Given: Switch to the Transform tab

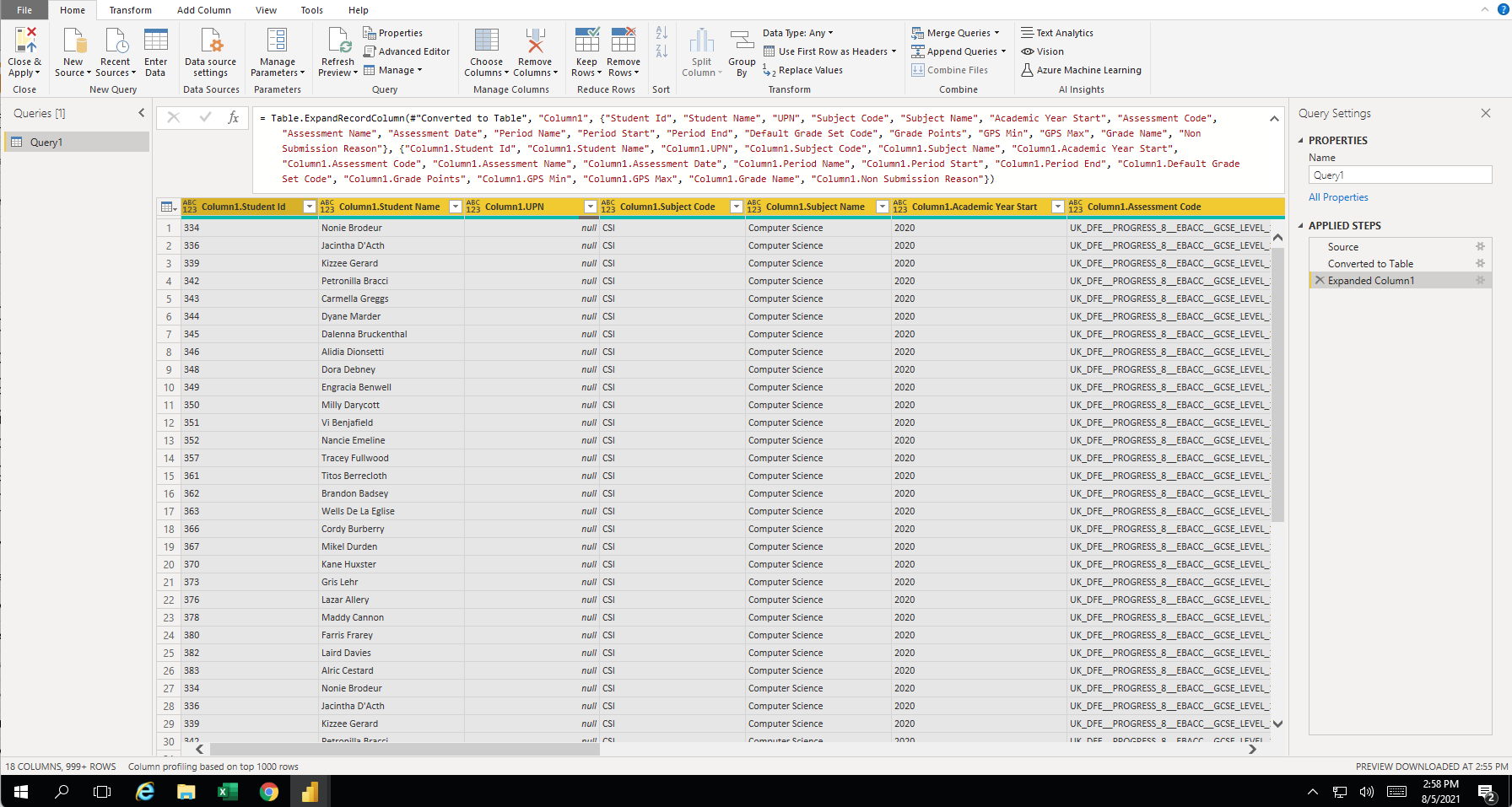Looking at the screenshot, I should 130,10.
